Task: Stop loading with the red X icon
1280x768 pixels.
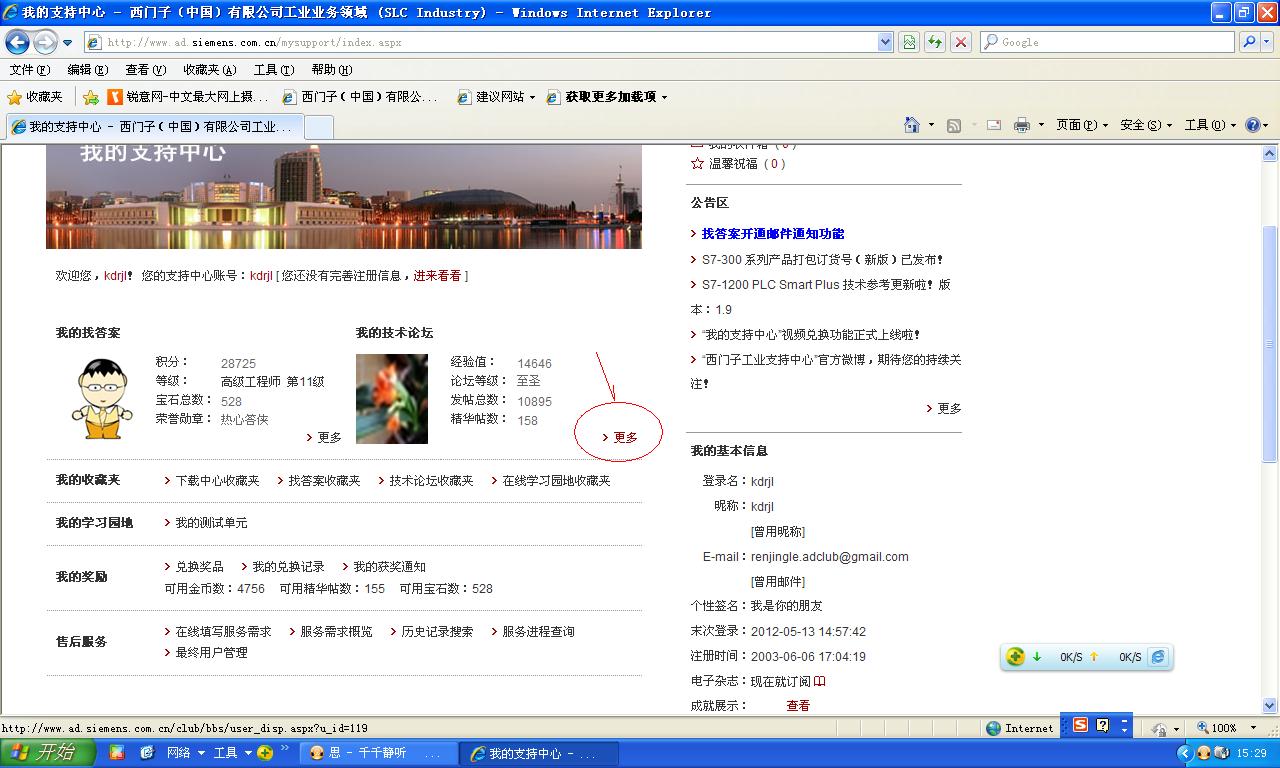Action: tap(961, 42)
